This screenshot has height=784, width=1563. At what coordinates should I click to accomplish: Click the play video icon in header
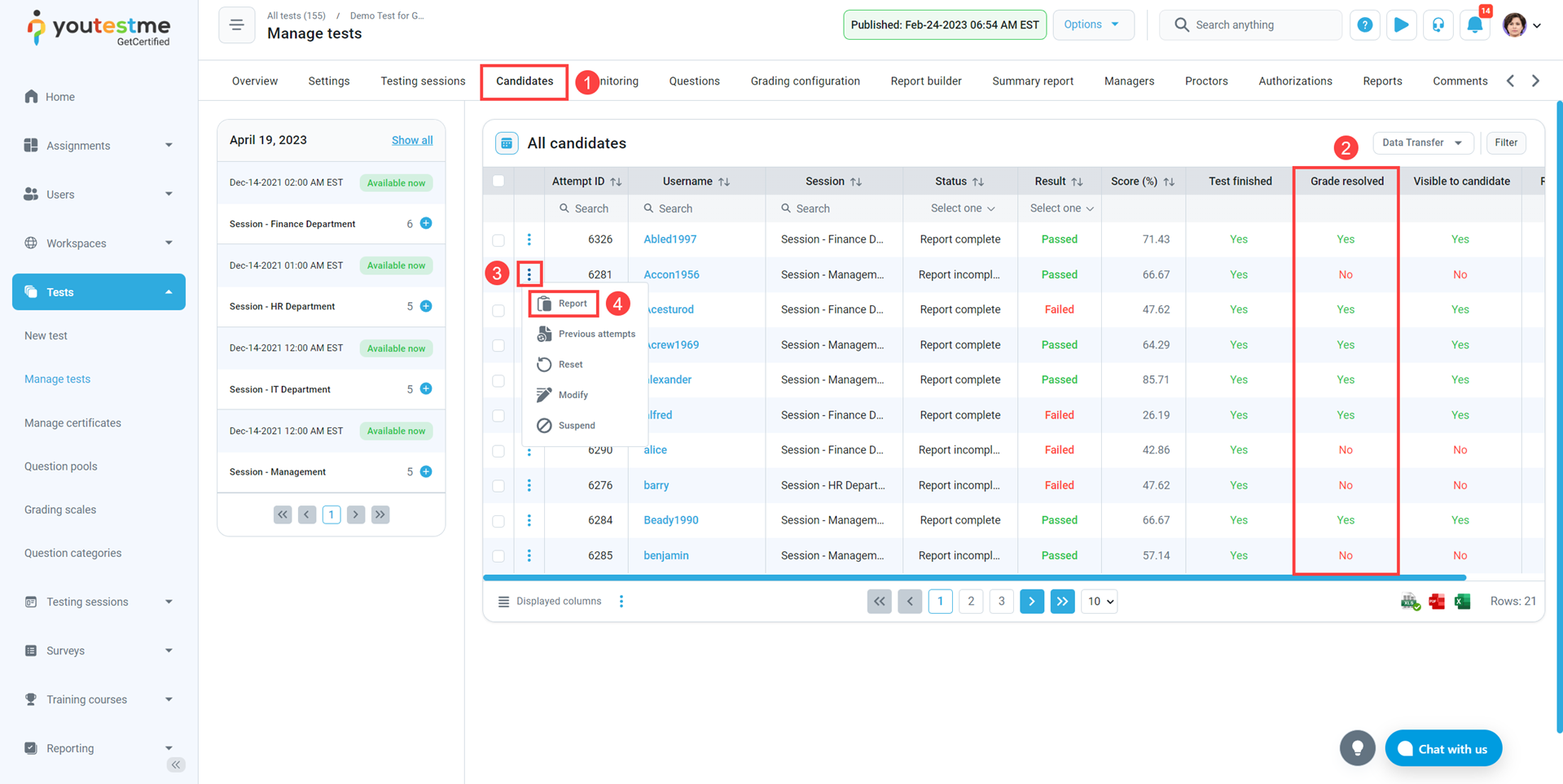click(x=1401, y=25)
